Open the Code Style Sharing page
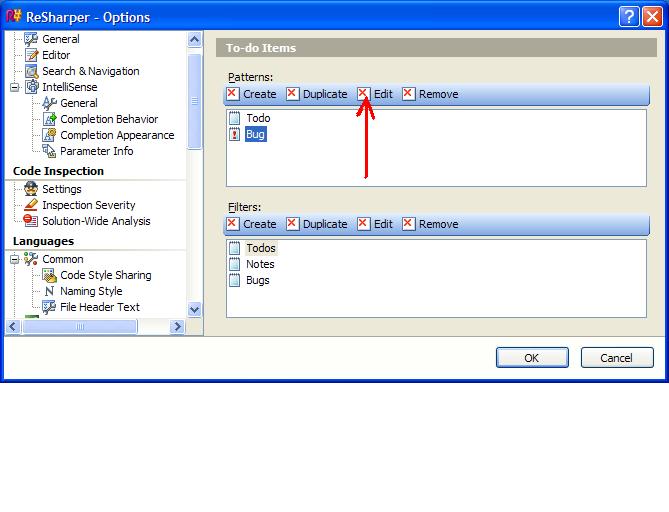This screenshot has height=512, width=669. pyautogui.click(x=105, y=275)
